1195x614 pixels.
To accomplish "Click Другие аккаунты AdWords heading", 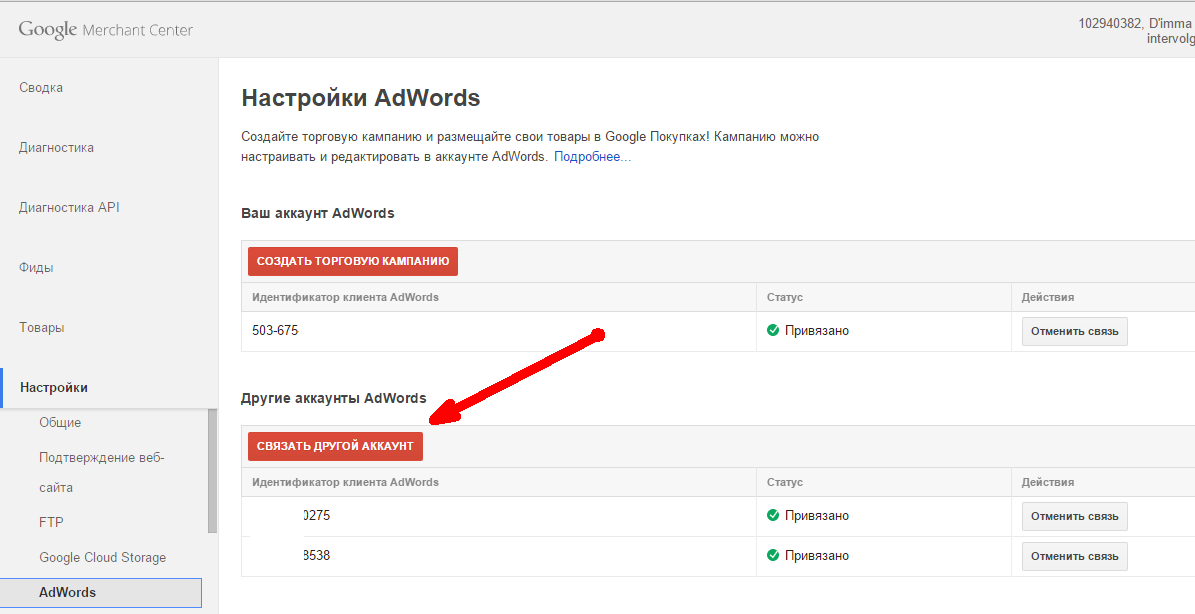I will click(x=334, y=398).
